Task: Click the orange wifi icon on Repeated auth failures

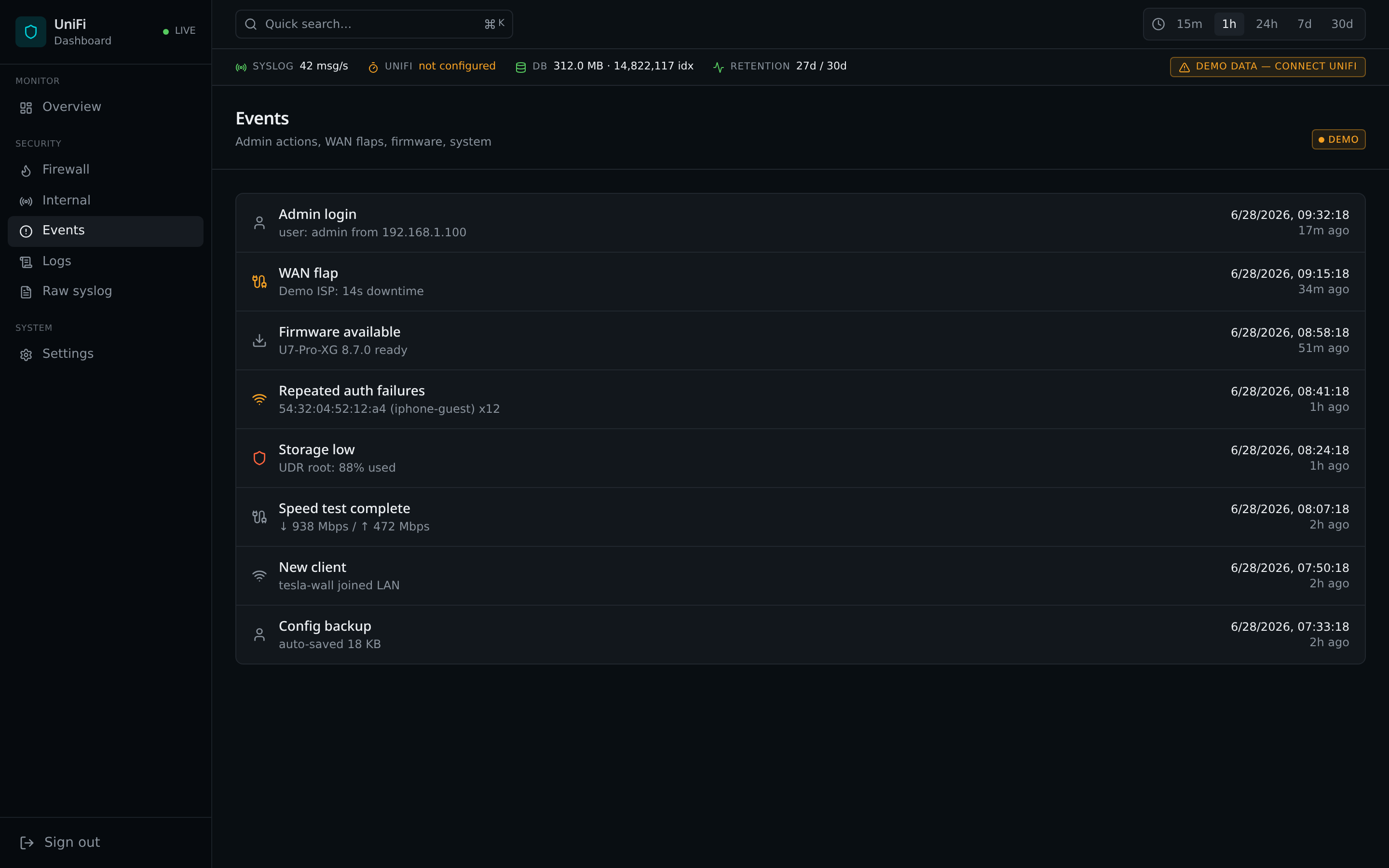Action: tap(259, 400)
